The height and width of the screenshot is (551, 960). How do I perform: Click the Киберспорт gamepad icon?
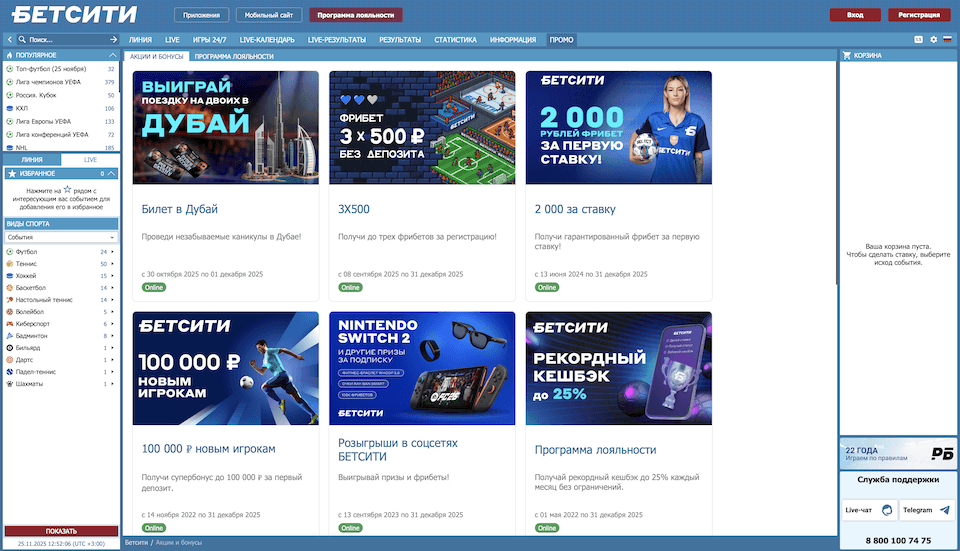tap(10, 324)
